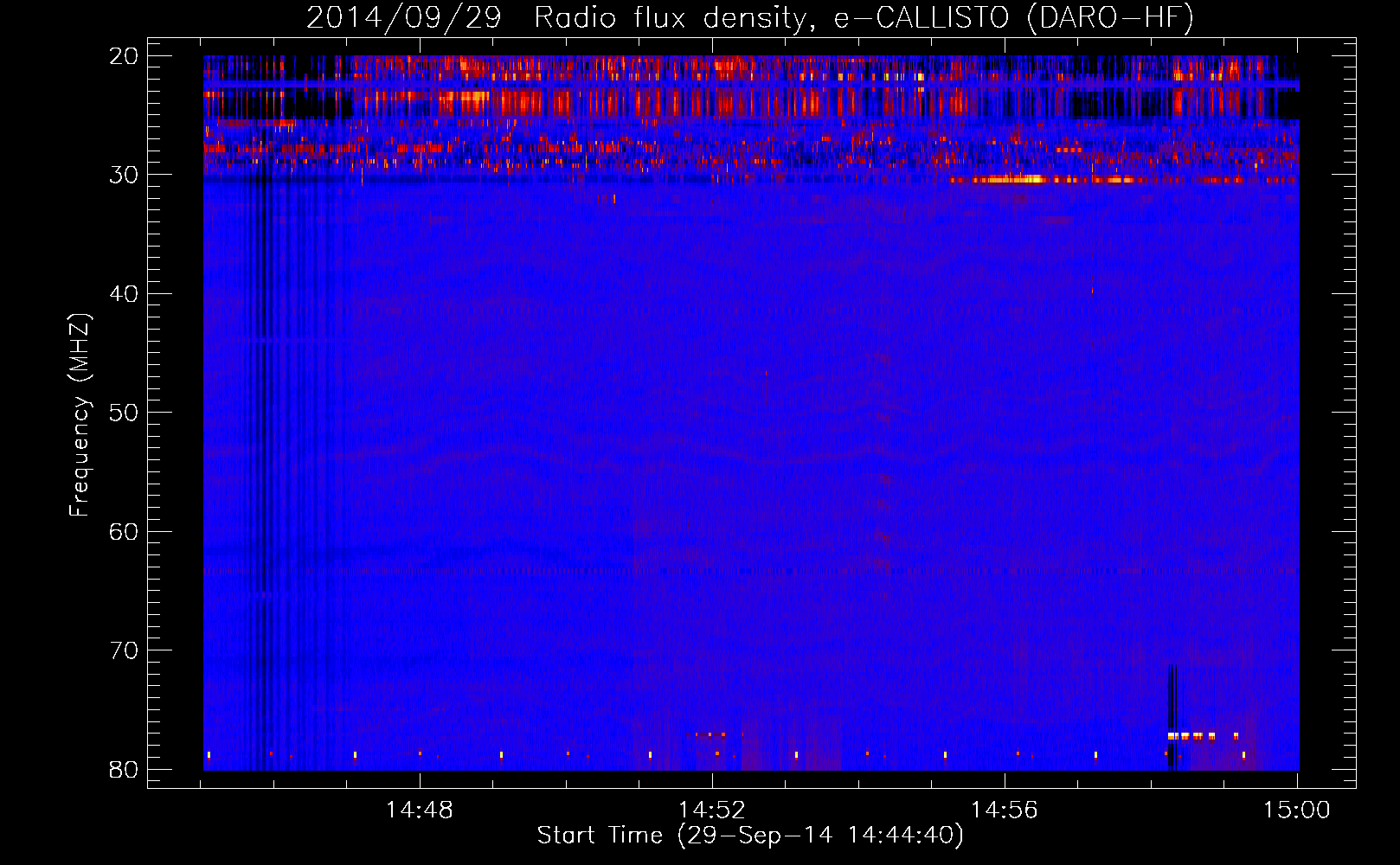Click the 30 MHz frequency tick label

[x=125, y=175]
